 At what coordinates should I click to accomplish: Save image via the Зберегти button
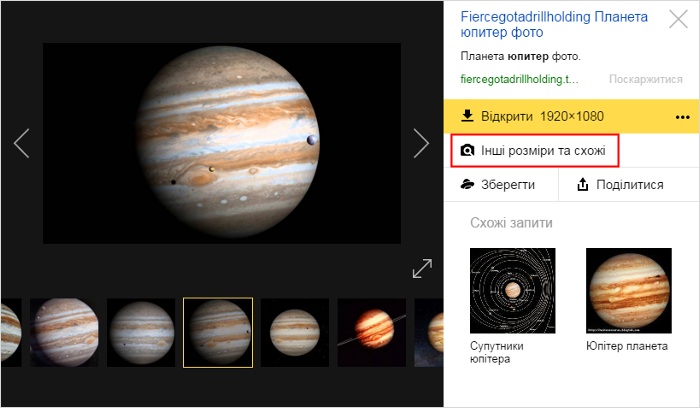tap(501, 184)
